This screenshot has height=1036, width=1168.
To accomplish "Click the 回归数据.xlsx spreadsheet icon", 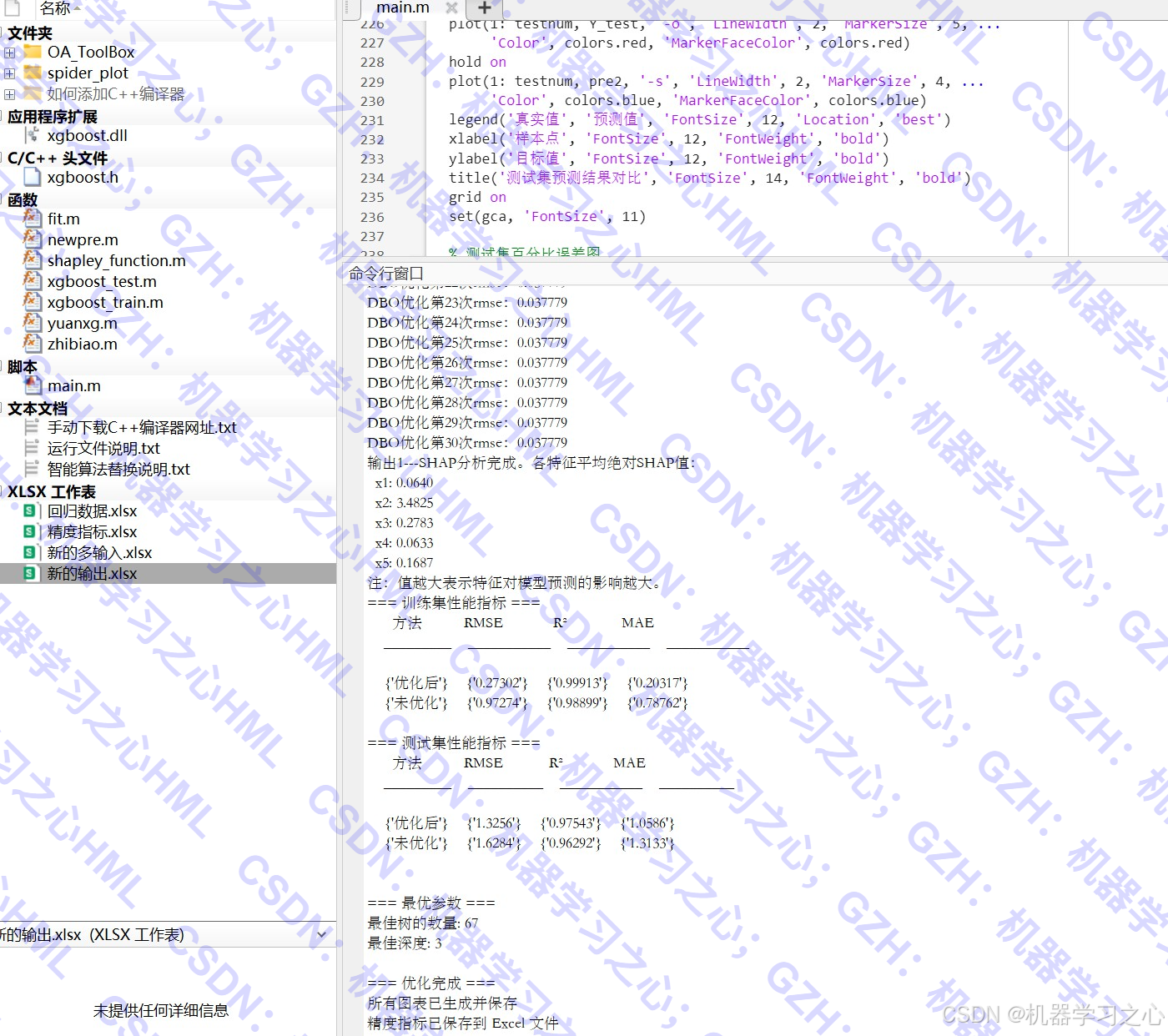I will pos(31,510).
